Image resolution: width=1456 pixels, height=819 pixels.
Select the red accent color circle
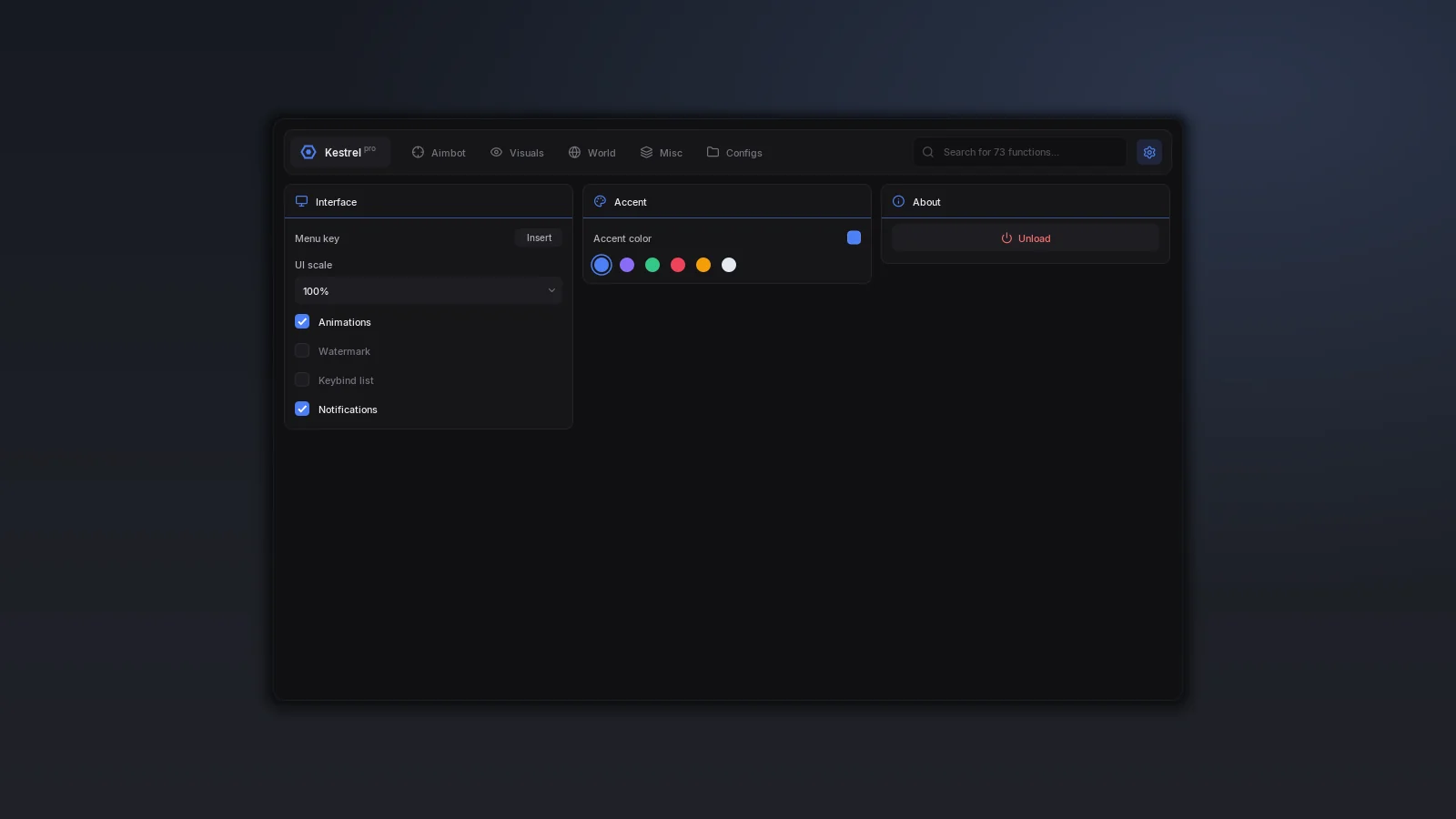pyautogui.click(x=678, y=265)
